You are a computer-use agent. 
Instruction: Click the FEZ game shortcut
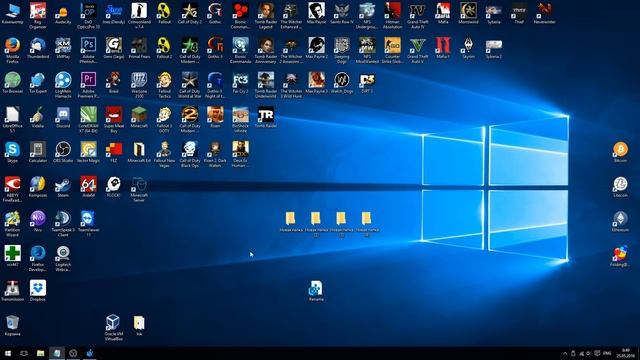coord(113,150)
